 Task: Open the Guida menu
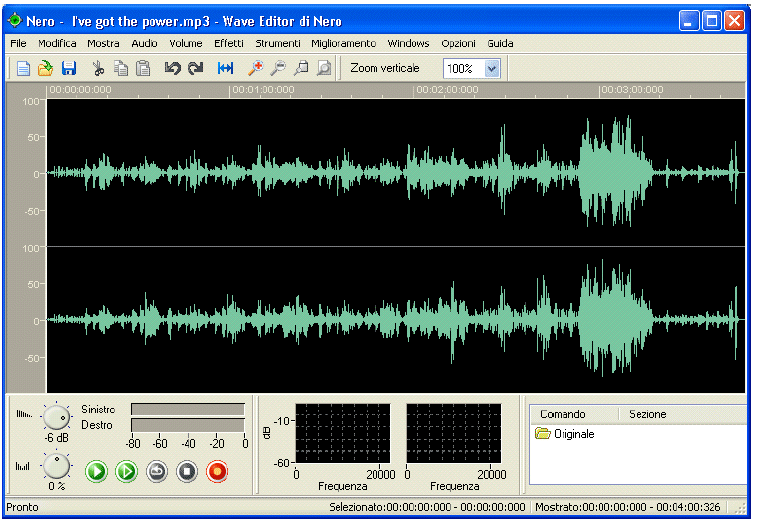point(500,44)
